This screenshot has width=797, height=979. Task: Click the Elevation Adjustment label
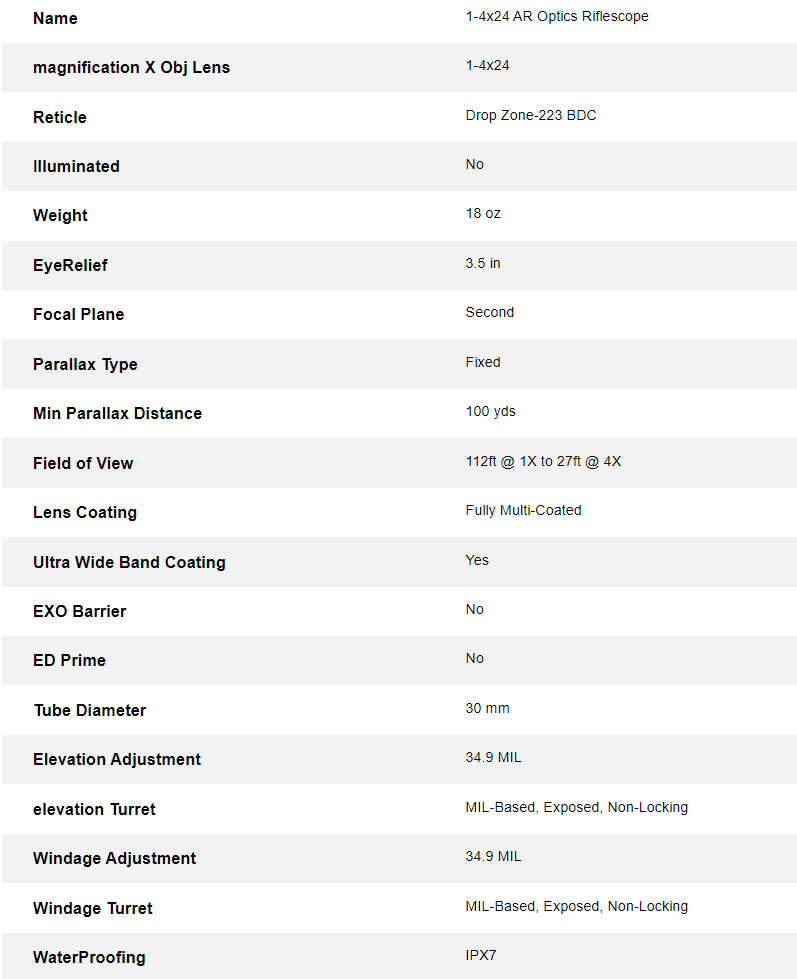pyautogui.click(x=117, y=760)
